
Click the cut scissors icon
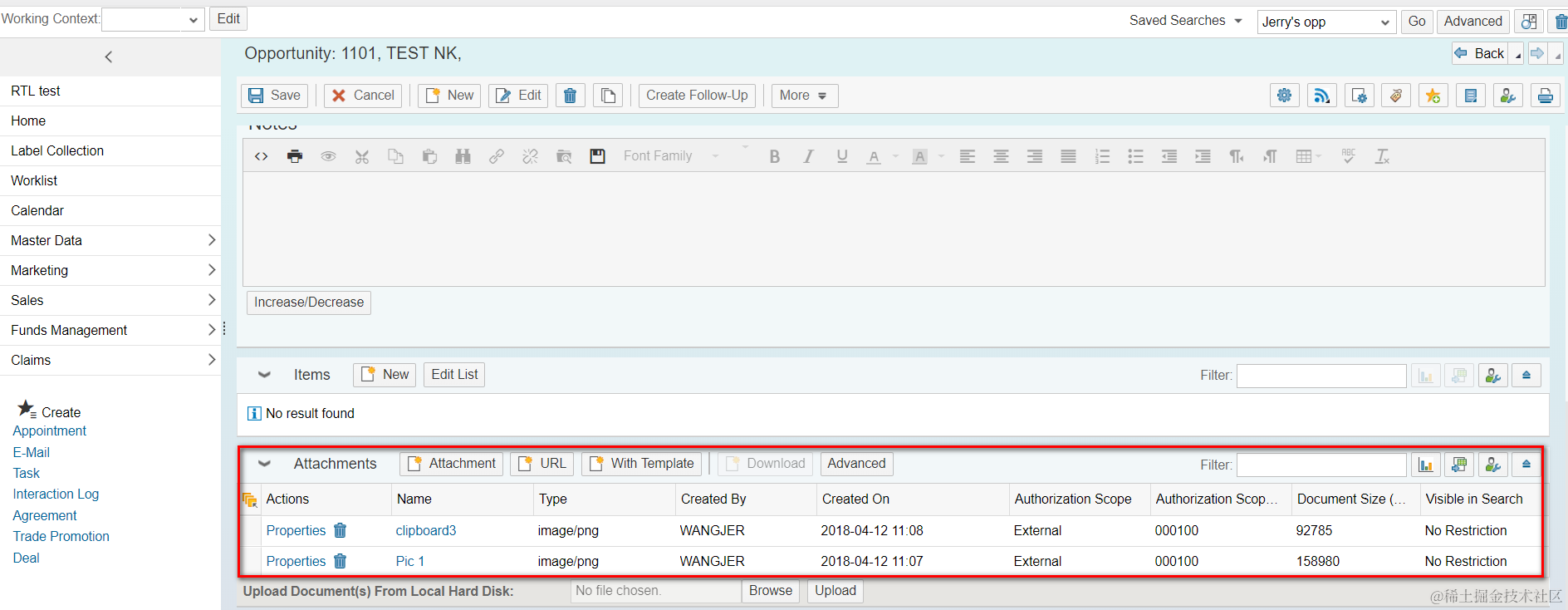click(x=362, y=156)
